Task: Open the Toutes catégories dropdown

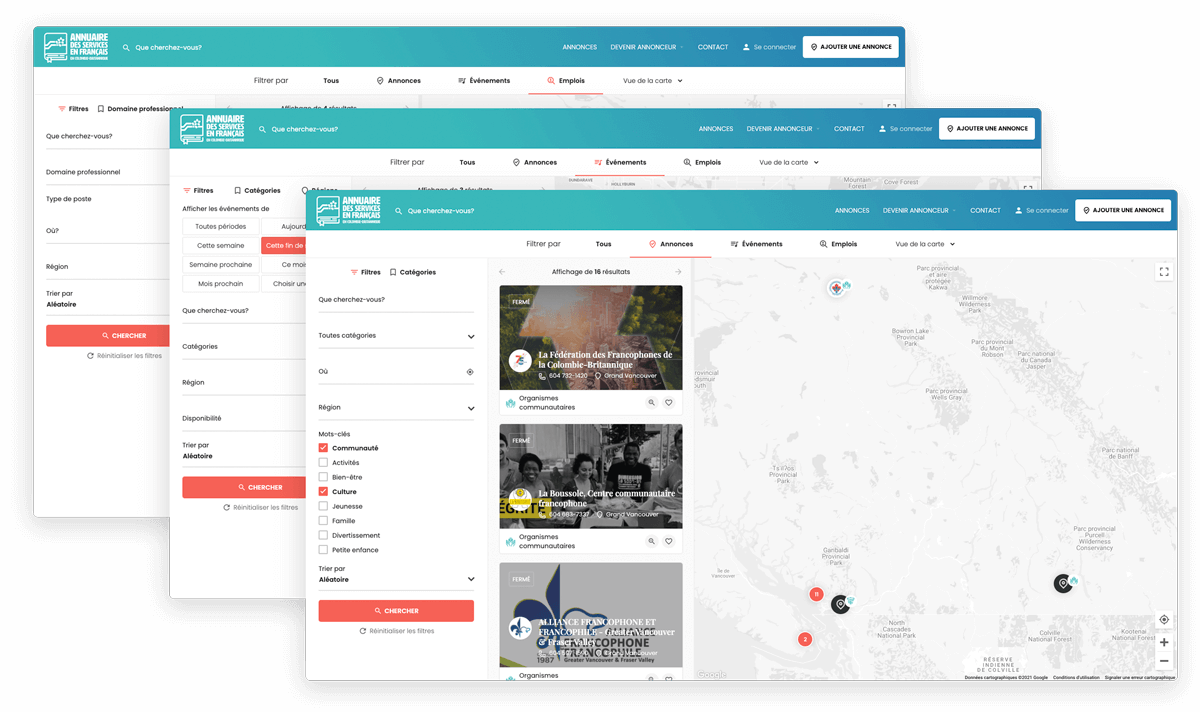Action: pyautogui.click(x=396, y=336)
